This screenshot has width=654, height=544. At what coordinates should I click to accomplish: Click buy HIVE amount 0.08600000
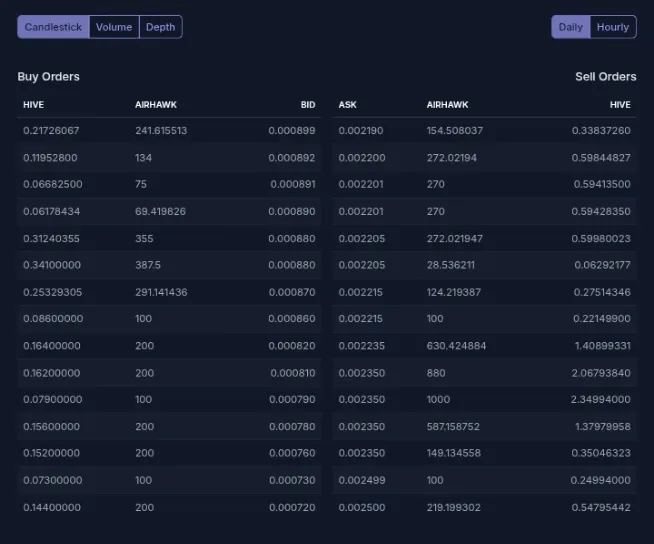point(53,319)
